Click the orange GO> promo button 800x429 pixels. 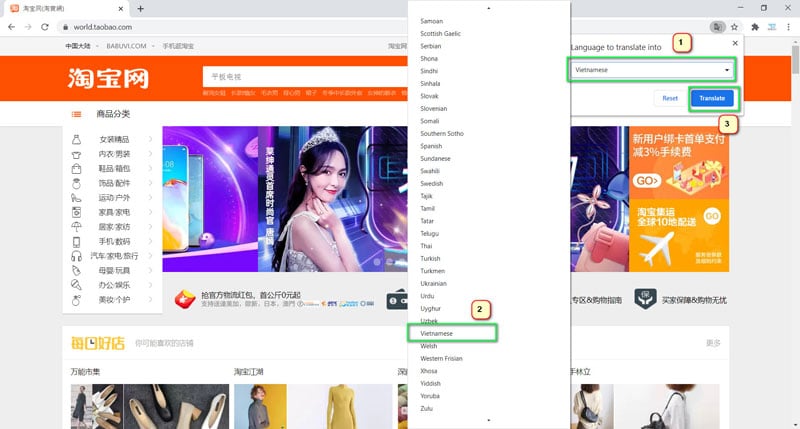pyautogui.click(x=647, y=181)
